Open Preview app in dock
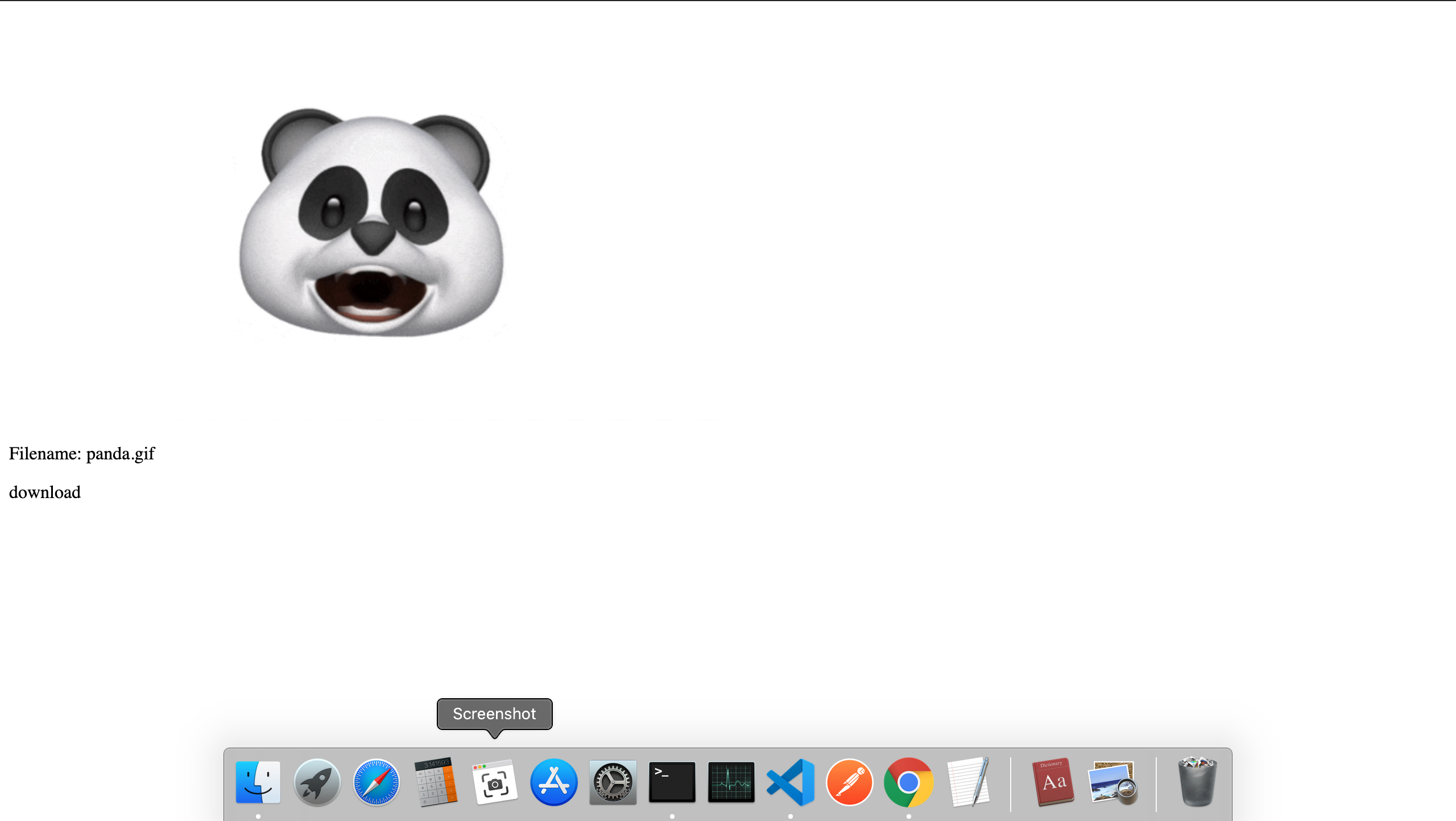The height and width of the screenshot is (821, 1456). (1112, 782)
